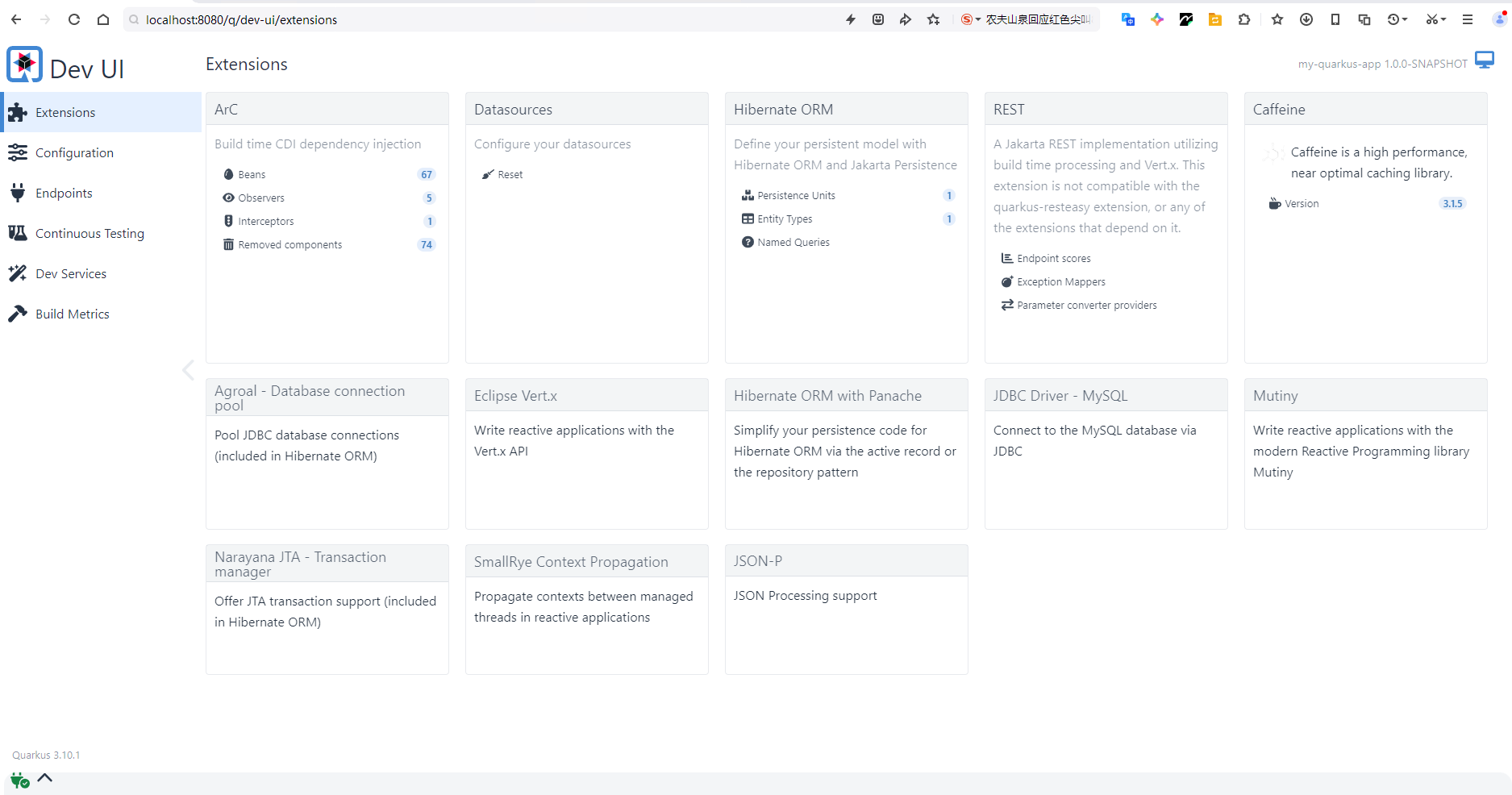1512x795 pixels.
Task: Open Endpoint scores in REST card
Action: tap(1053, 258)
